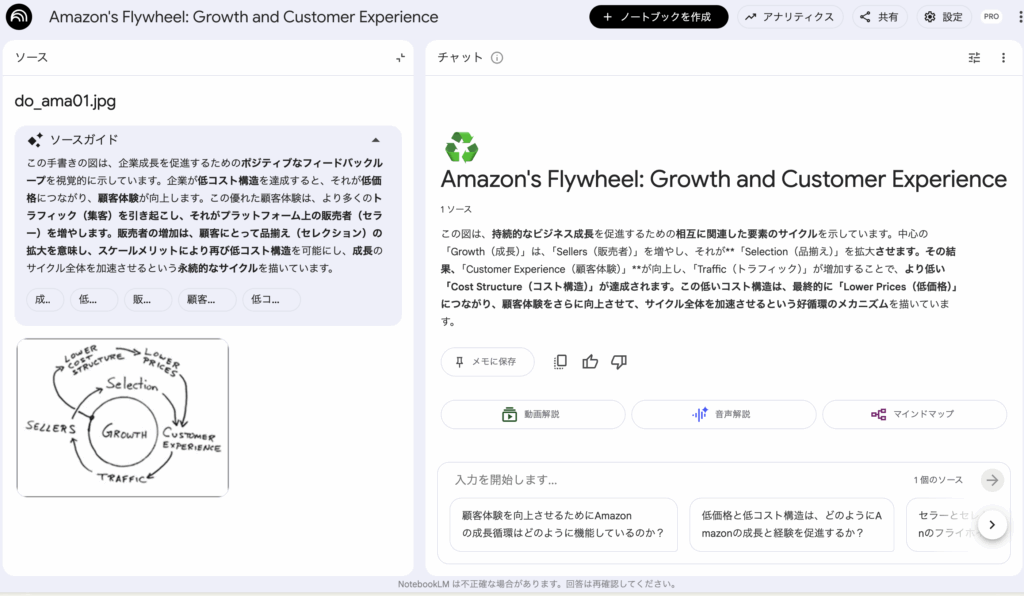Viewport: 1024px width, 596px height.
Task: Open the flywheel diagram thumbnail
Action: pos(123,417)
